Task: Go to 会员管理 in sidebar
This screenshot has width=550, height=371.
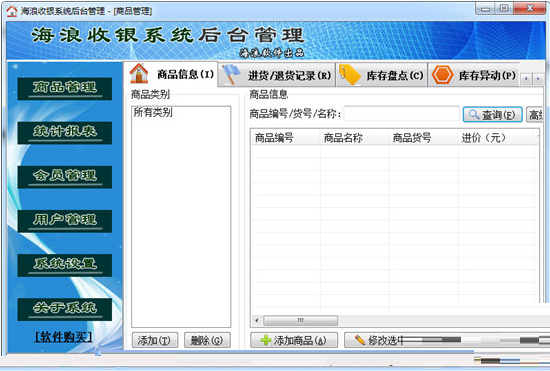Action: point(65,177)
